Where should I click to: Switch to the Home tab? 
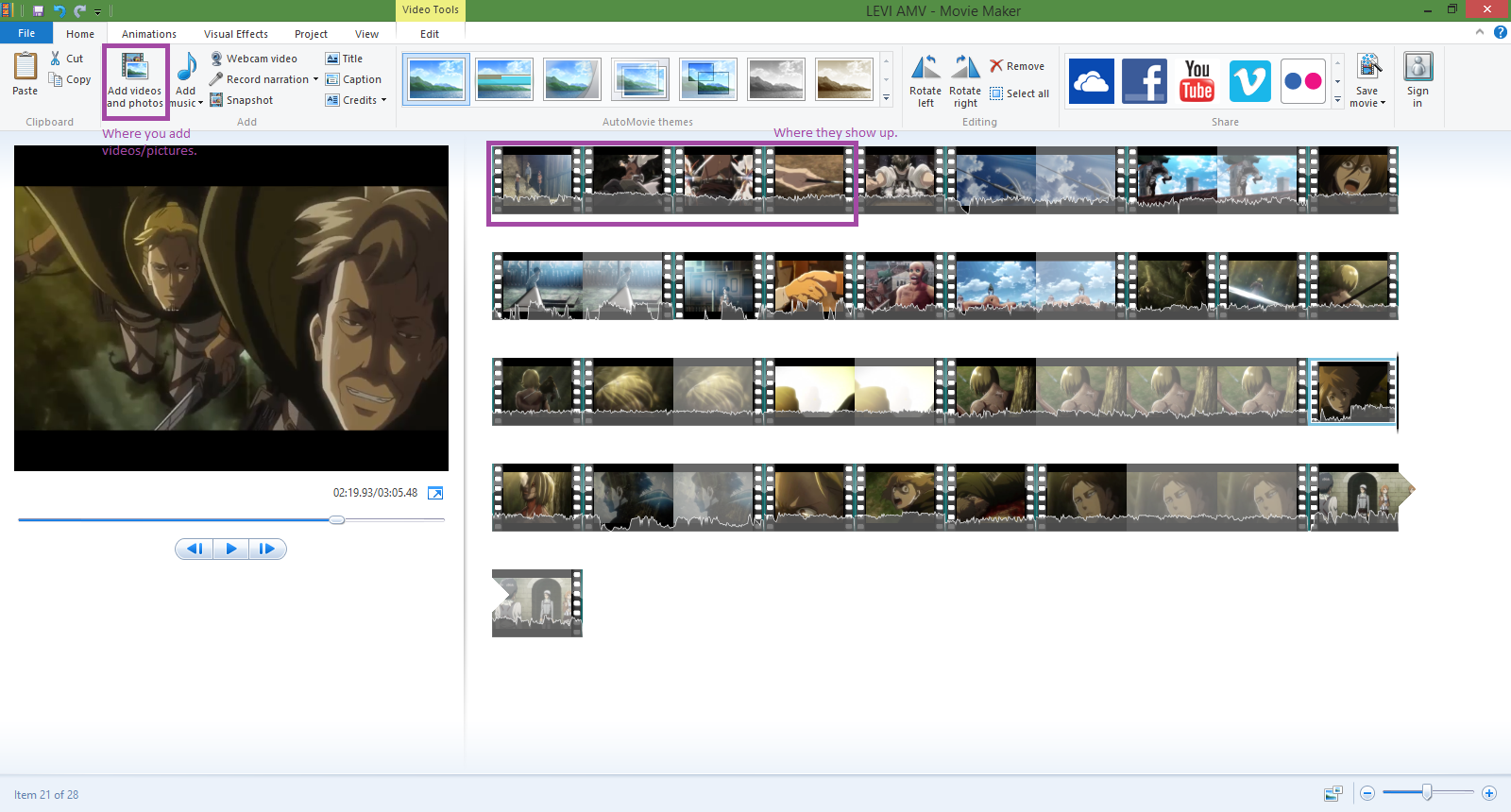(80, 34)
